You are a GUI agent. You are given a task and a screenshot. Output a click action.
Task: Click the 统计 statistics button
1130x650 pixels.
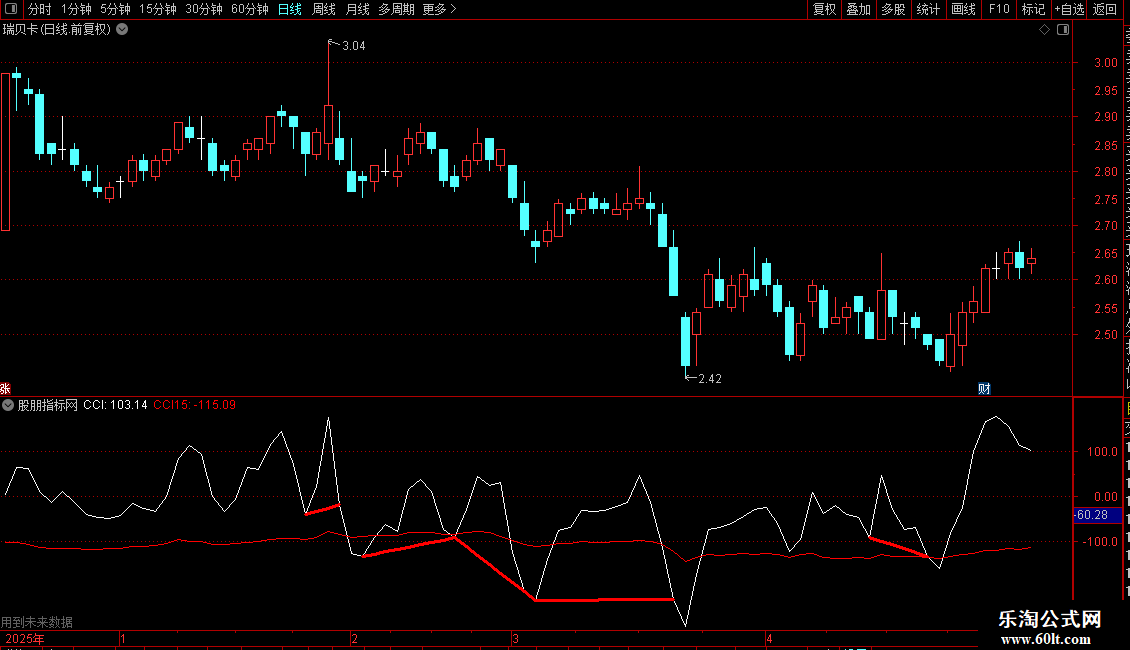tap(927, 9)
